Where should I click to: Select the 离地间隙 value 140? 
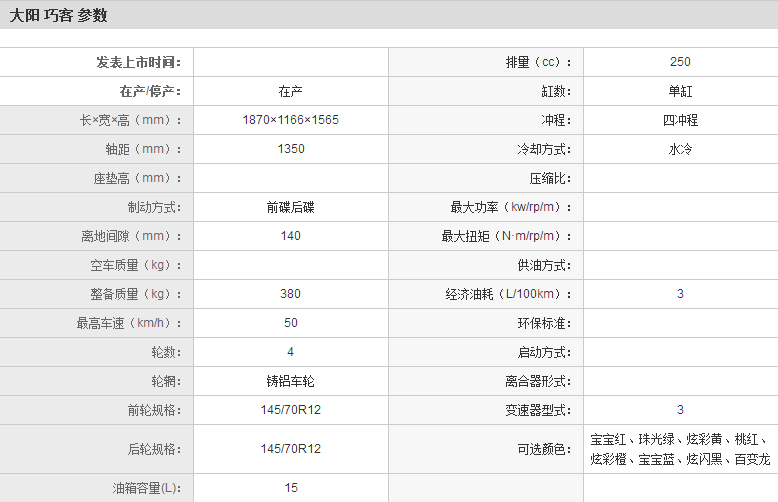[290, 236]
